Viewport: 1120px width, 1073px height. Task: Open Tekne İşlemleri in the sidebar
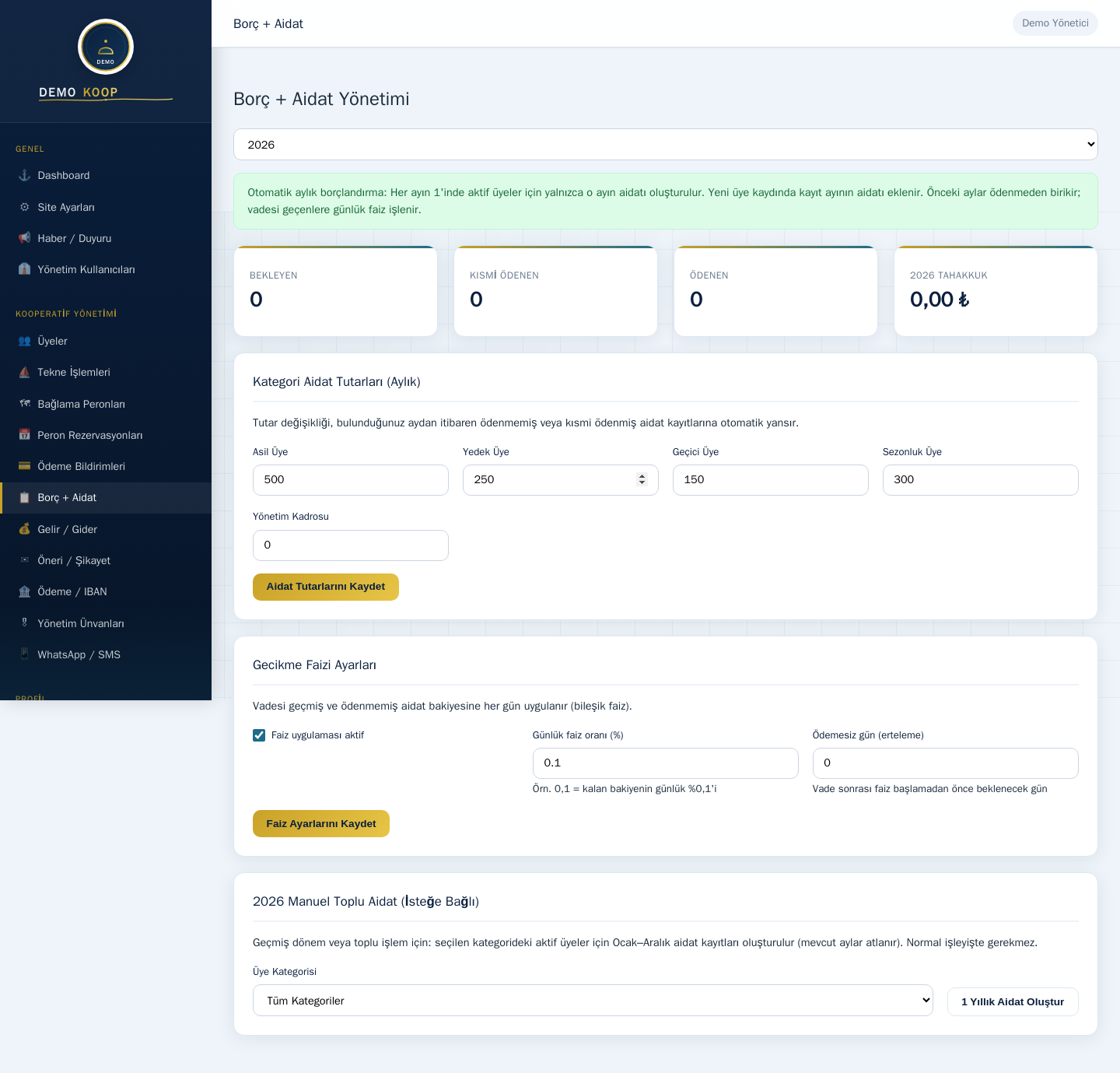coord(106,372)
